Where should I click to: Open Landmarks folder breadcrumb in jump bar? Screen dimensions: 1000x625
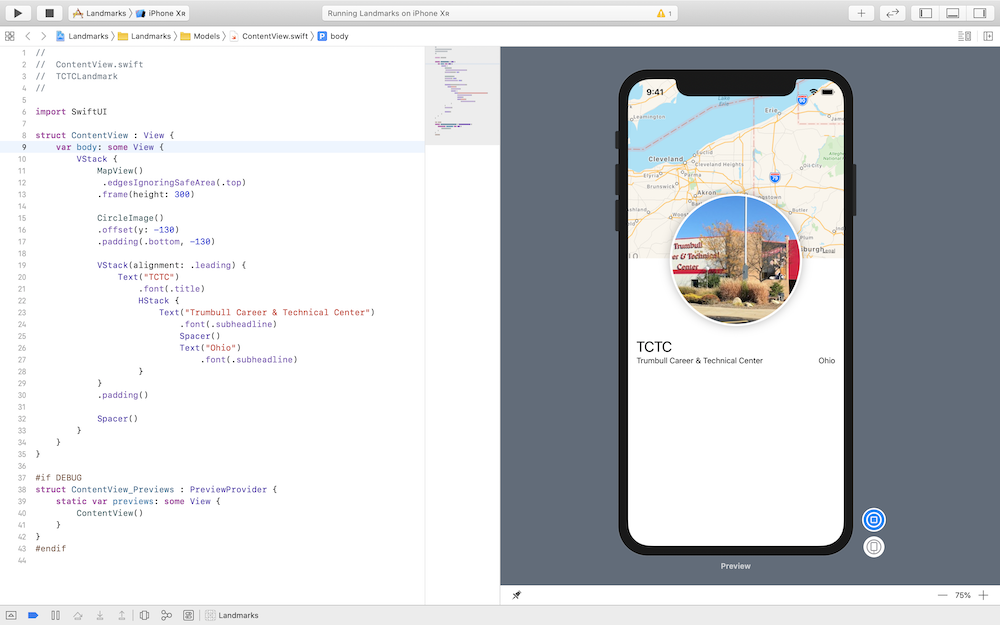click(145, 36)
